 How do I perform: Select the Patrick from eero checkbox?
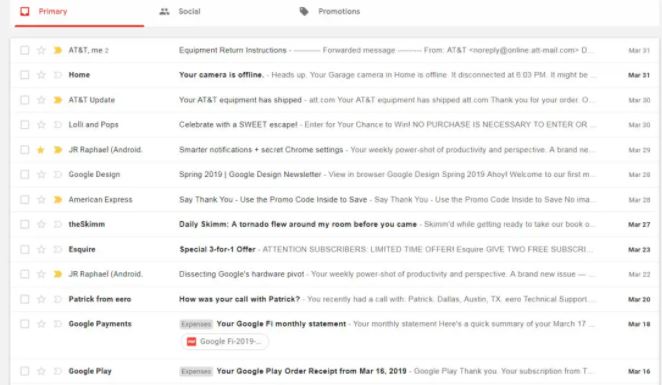coord(25,299)
